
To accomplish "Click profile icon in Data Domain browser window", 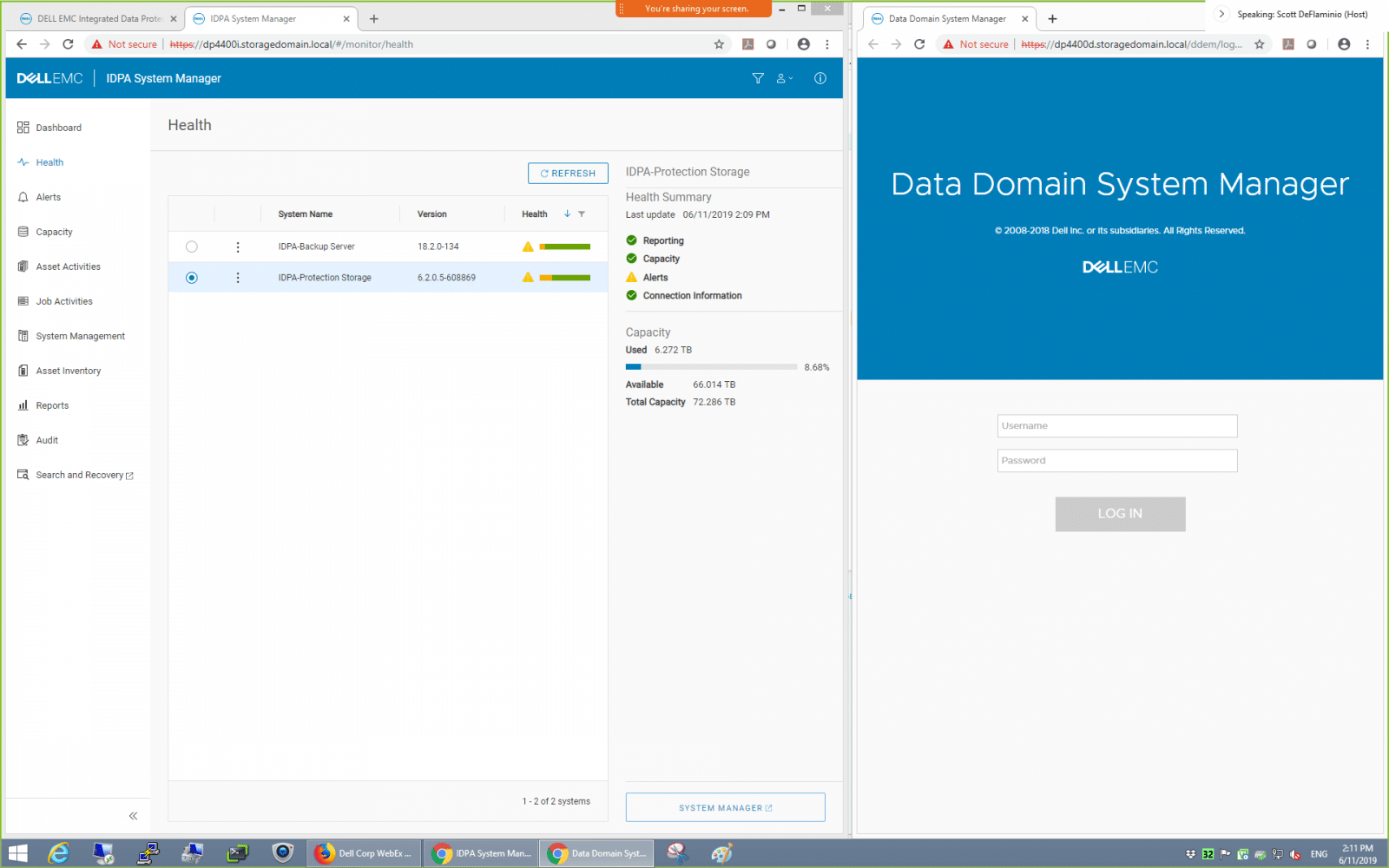I will click(1344, 44).
